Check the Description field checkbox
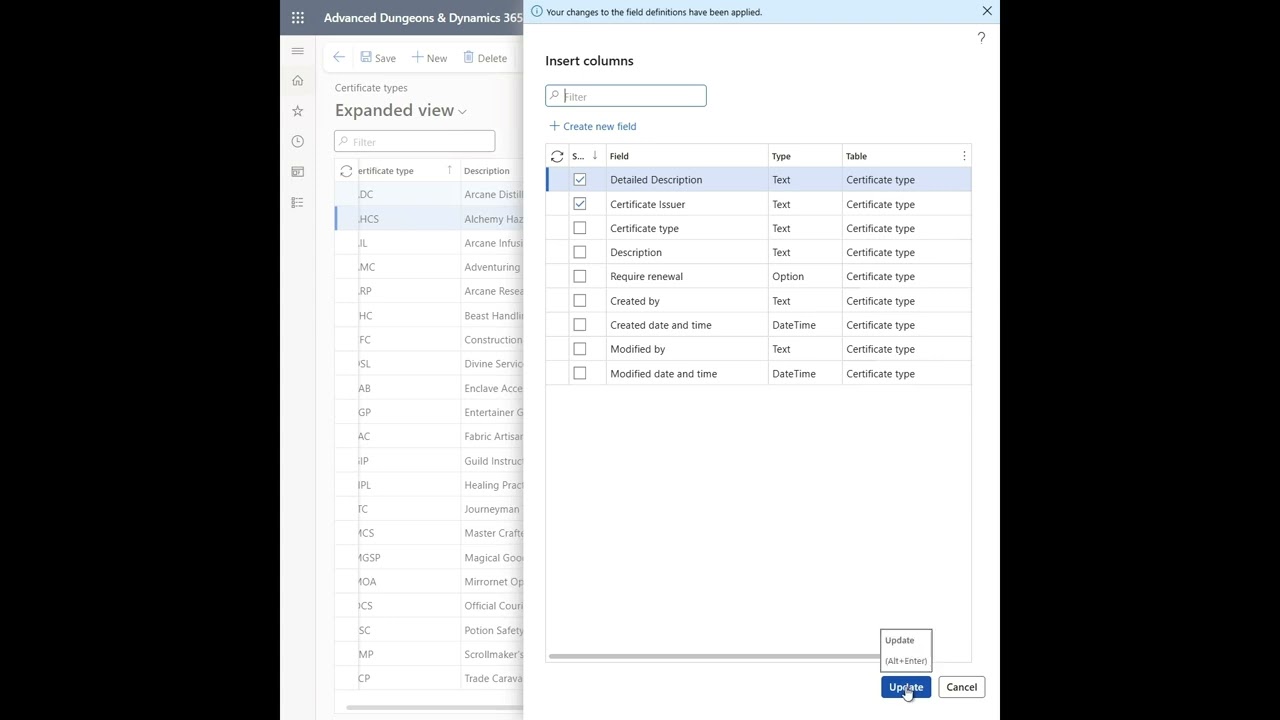Image resolution: width=1280 pixels, height=720 pixels. coord(580,252)
